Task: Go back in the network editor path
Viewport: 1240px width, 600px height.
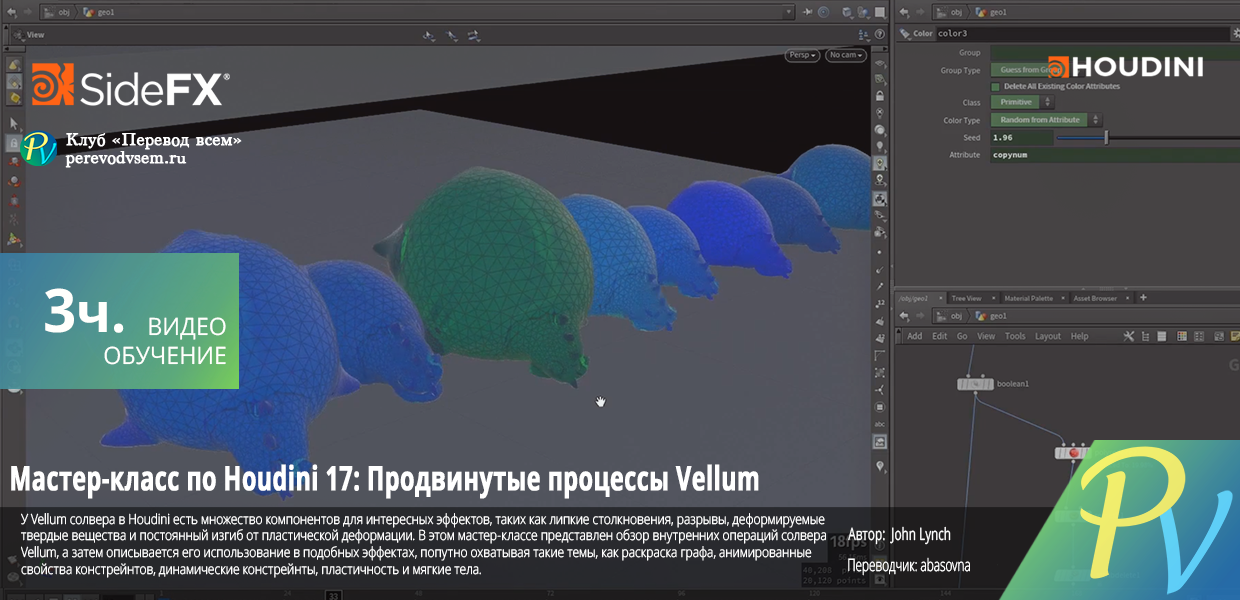Action: (x=904, y=316)
